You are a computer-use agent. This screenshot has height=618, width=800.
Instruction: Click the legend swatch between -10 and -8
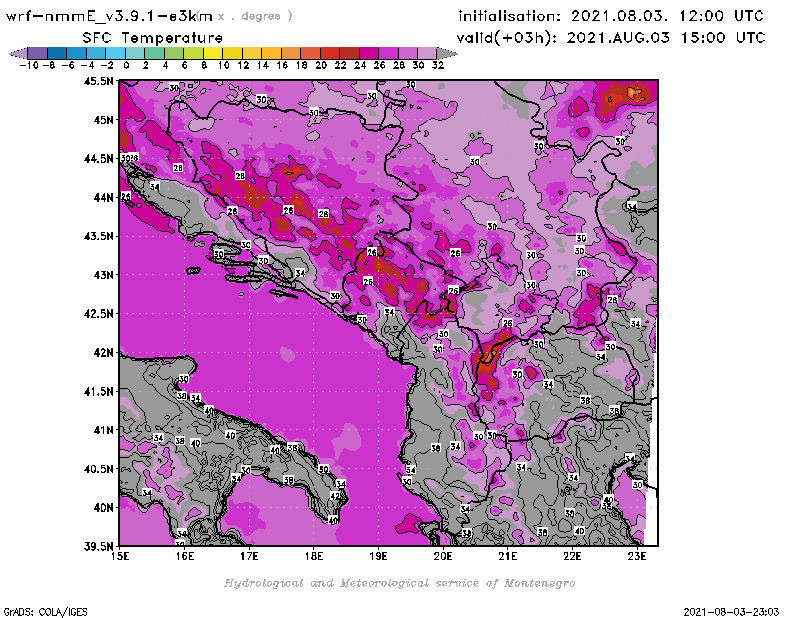(37, 54)
